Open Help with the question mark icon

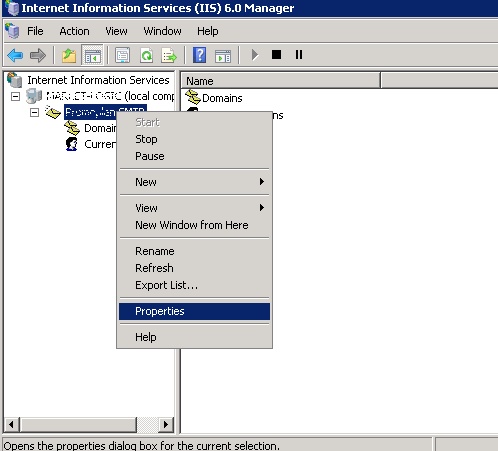pyautogui.click(x=200, y=55)
